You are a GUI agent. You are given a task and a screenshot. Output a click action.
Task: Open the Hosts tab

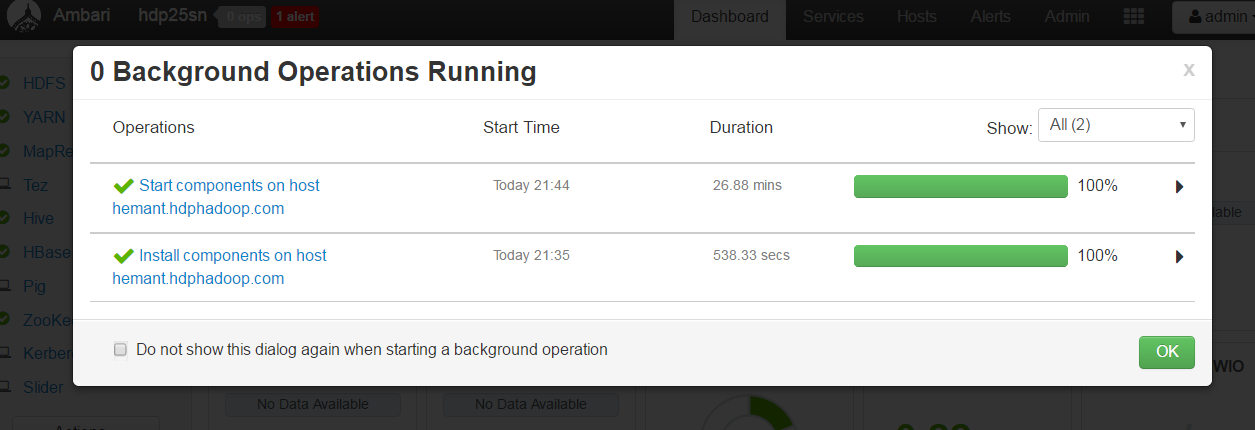click(917, 17)
